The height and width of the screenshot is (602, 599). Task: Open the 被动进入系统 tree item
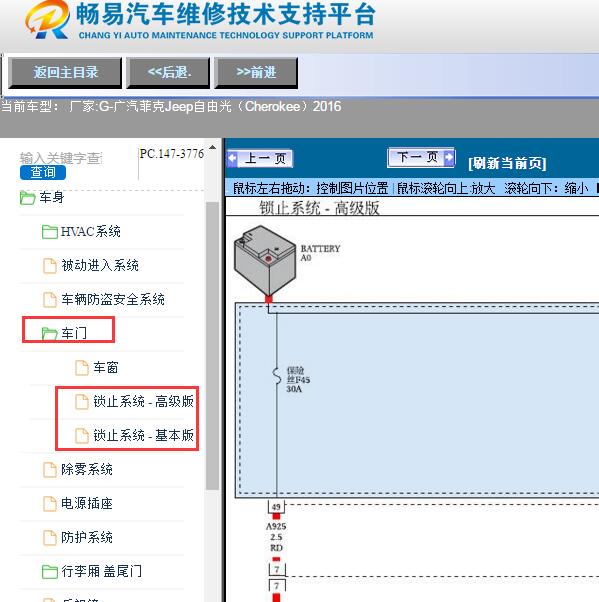coord(100,265)
